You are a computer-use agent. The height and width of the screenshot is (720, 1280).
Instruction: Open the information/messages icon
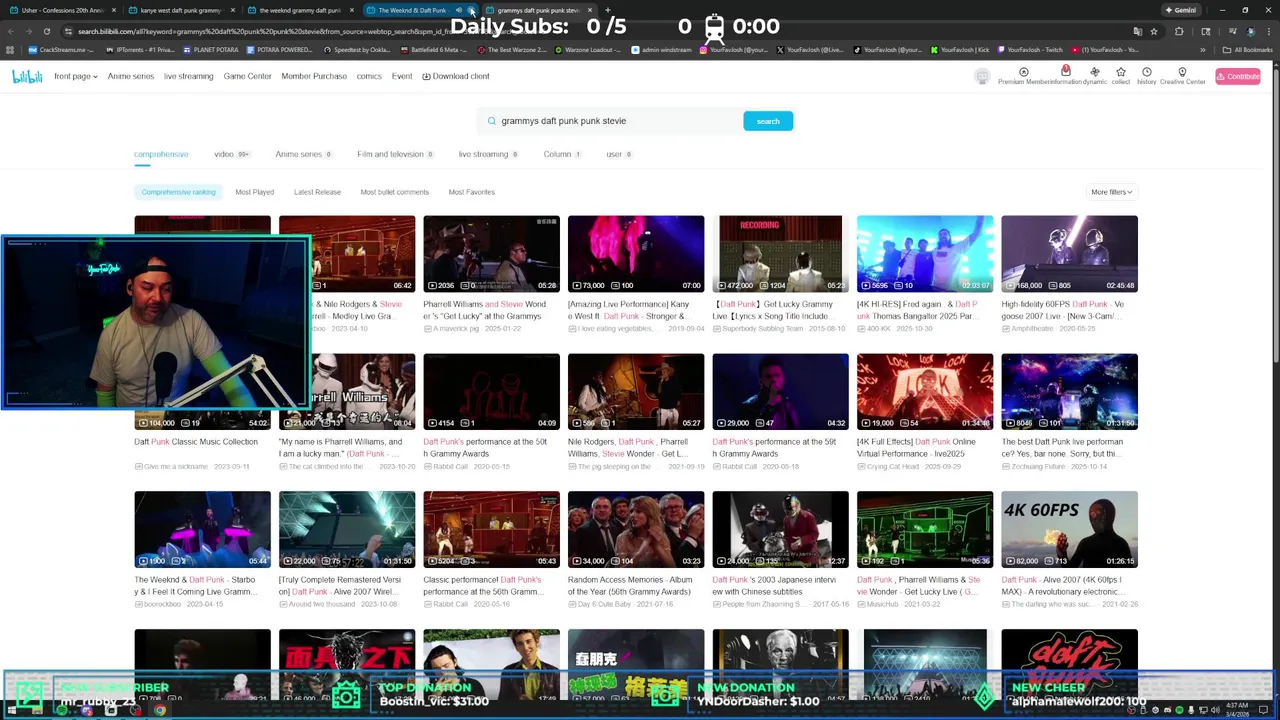click(x=1065, y=72)
